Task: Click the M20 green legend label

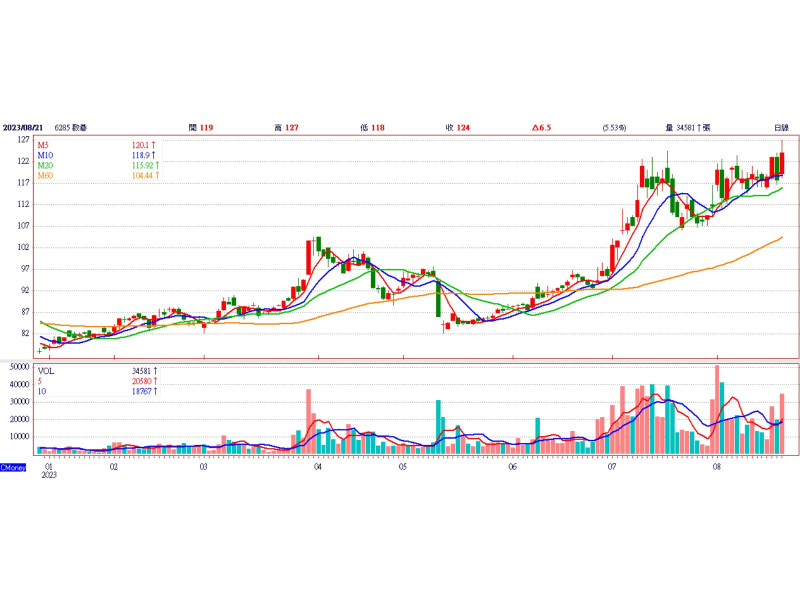Action: tap(46, 166)
